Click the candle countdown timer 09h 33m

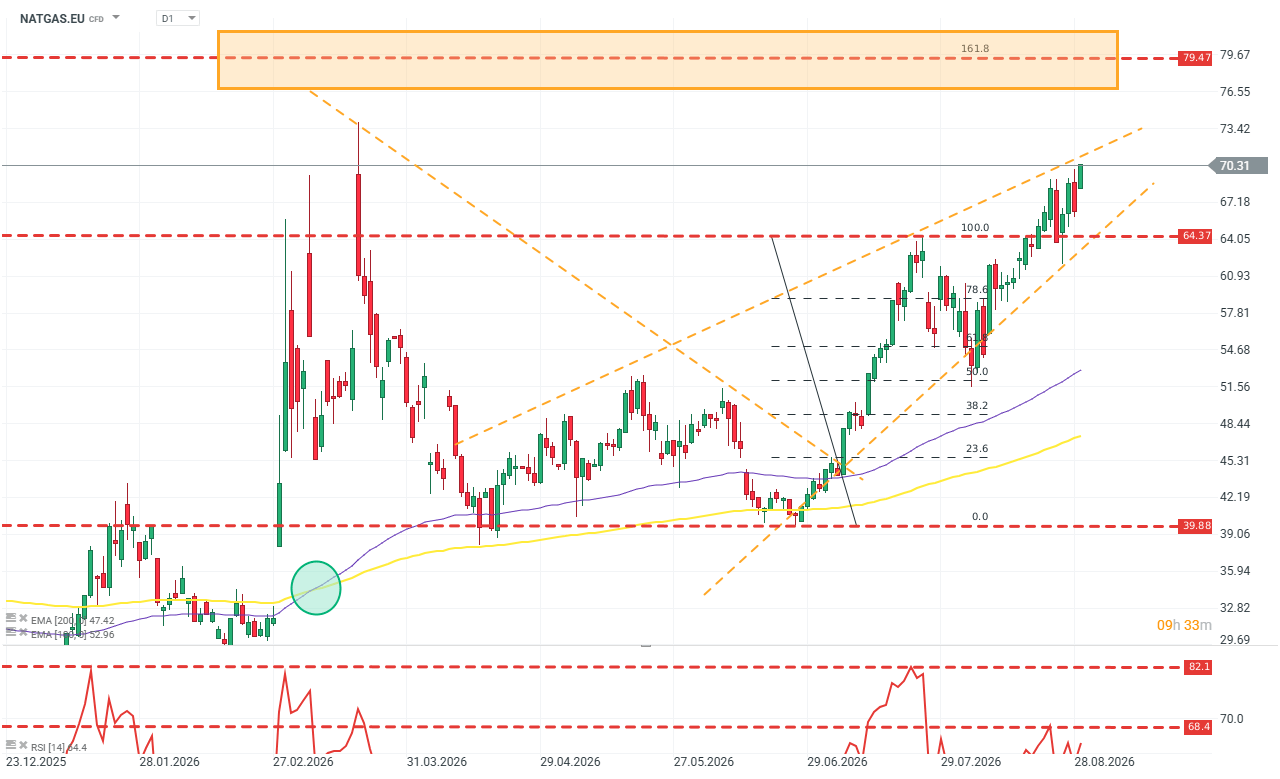point(1183,625)
